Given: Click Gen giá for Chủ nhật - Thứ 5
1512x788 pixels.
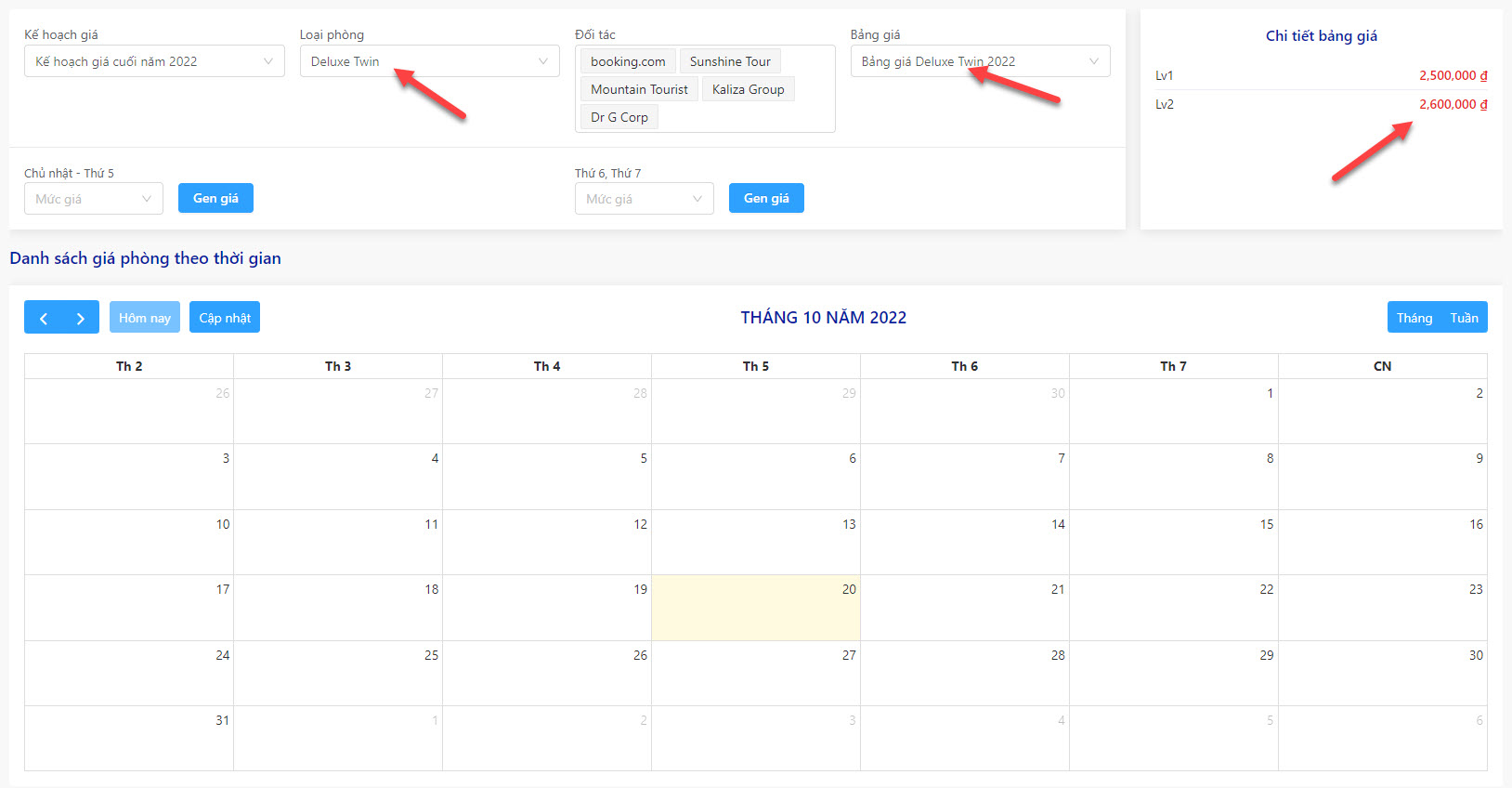Looking at the screenshot, I should (215, 198).
